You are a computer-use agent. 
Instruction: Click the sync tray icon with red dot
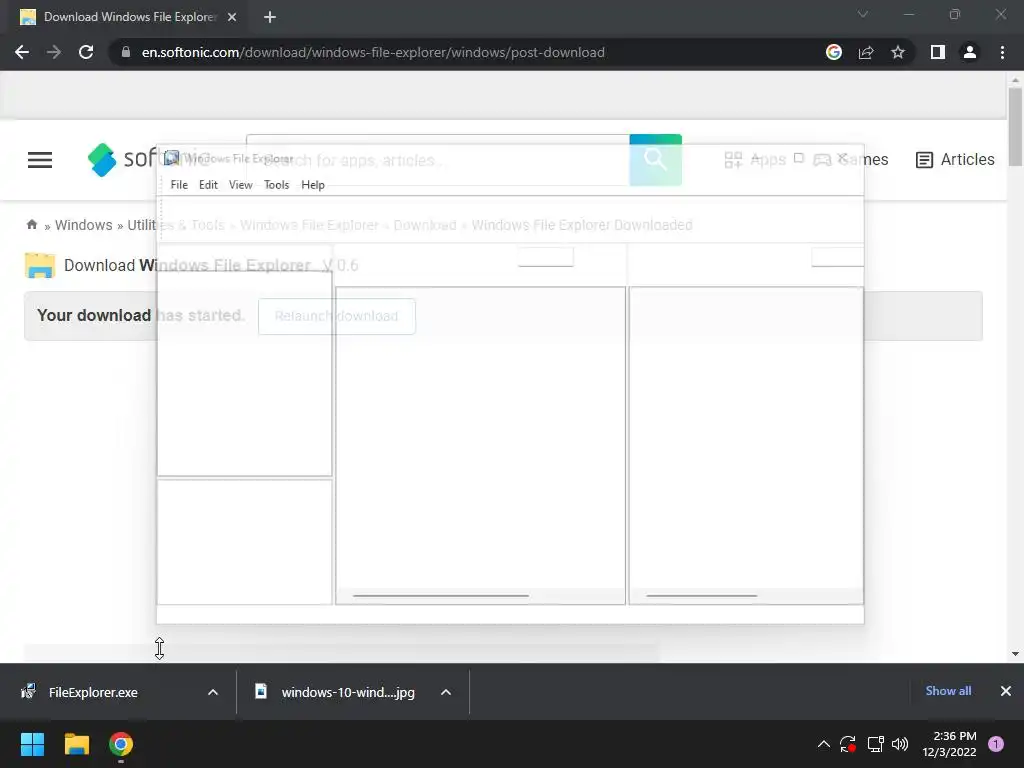pos(848,744)
